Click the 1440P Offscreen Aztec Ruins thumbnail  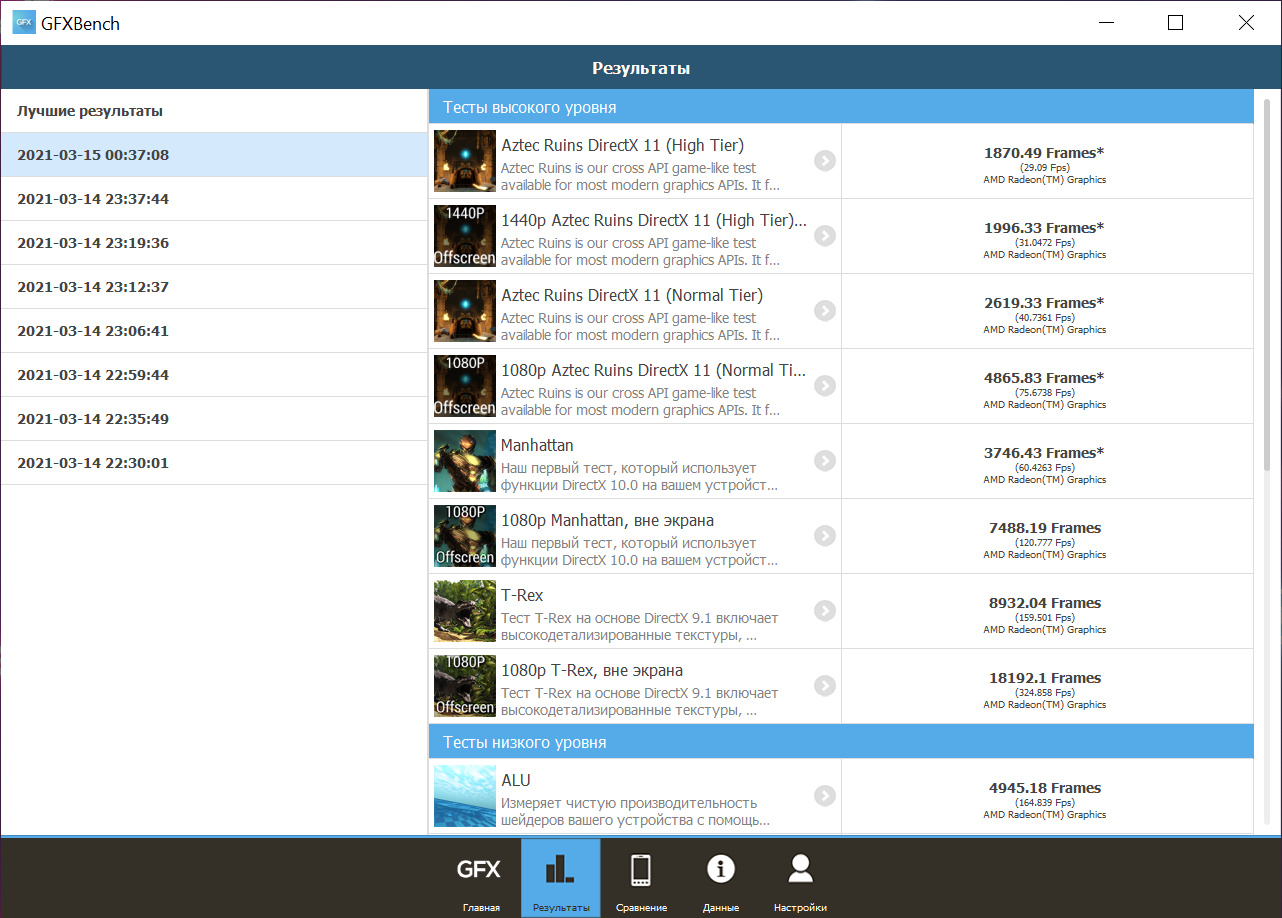point(465,236)
